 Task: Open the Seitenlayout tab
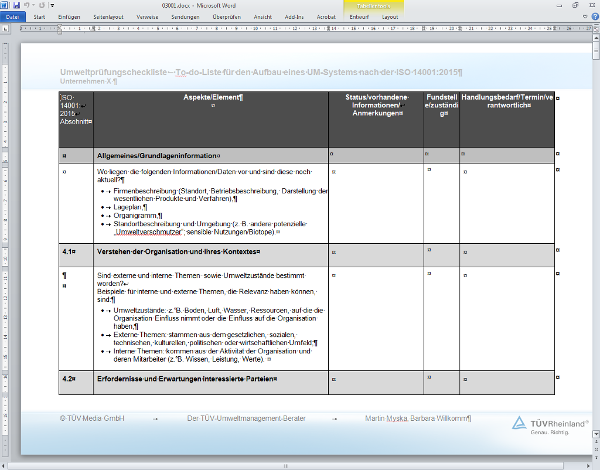[x=109, y=18]
